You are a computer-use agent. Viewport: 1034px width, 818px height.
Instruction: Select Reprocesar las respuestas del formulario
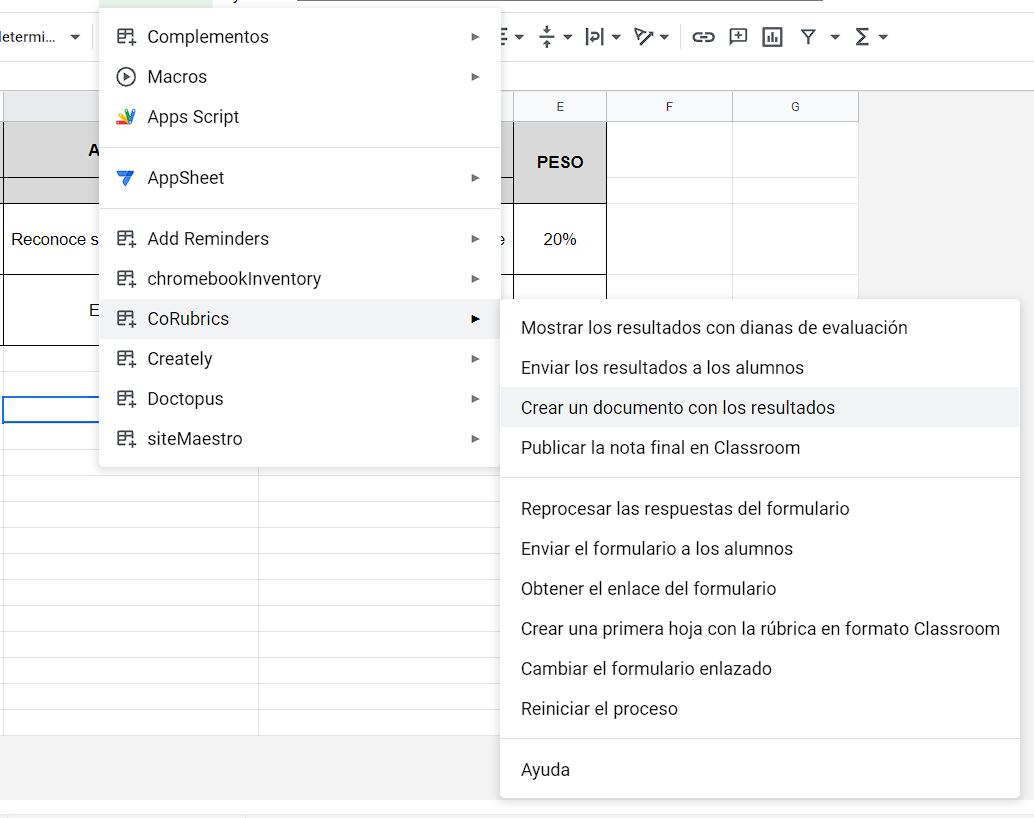coord(760,509)
